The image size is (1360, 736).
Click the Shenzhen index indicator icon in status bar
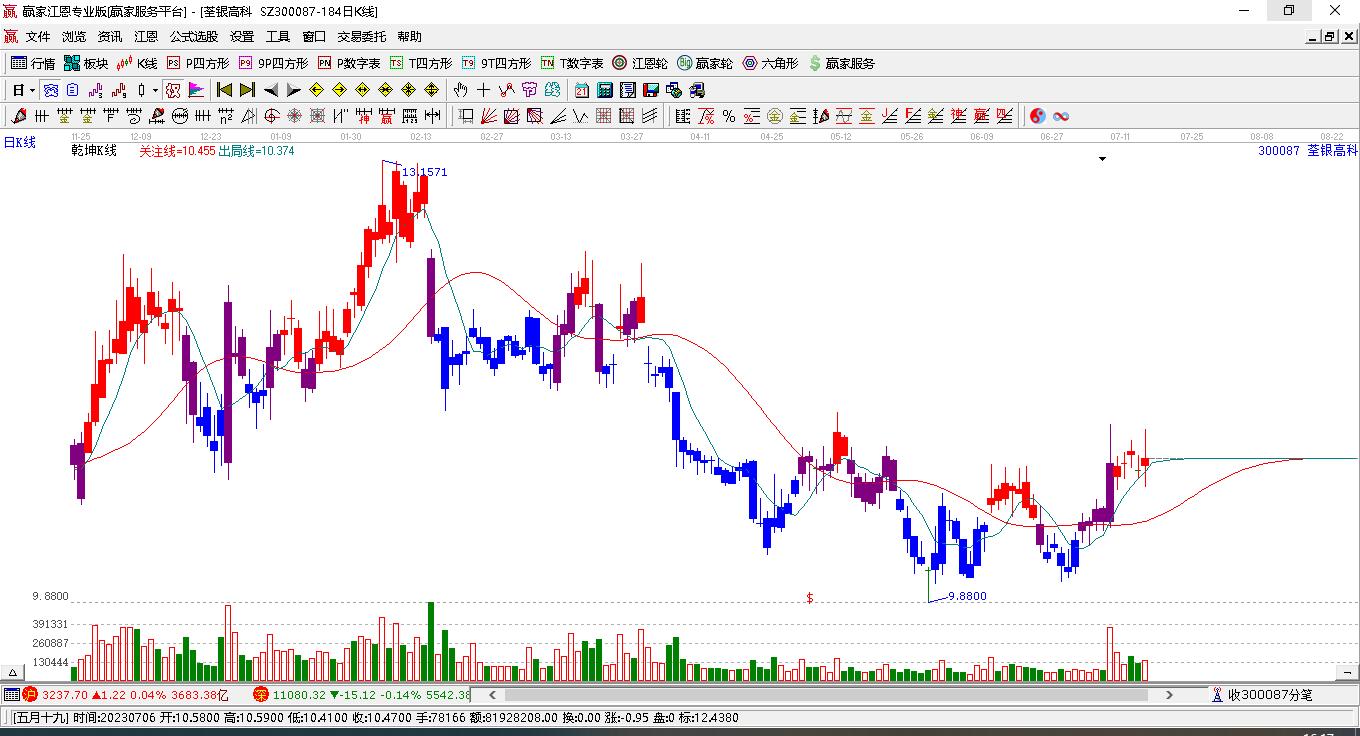point(261,694)
